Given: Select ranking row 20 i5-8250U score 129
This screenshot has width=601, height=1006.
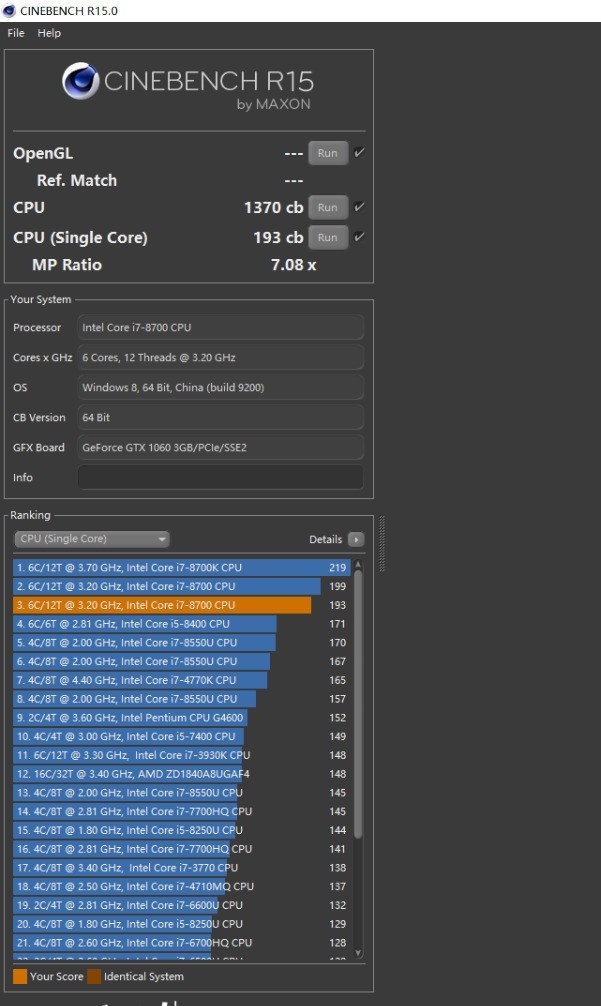Looking at the screenshot, I should coord(182,924).
